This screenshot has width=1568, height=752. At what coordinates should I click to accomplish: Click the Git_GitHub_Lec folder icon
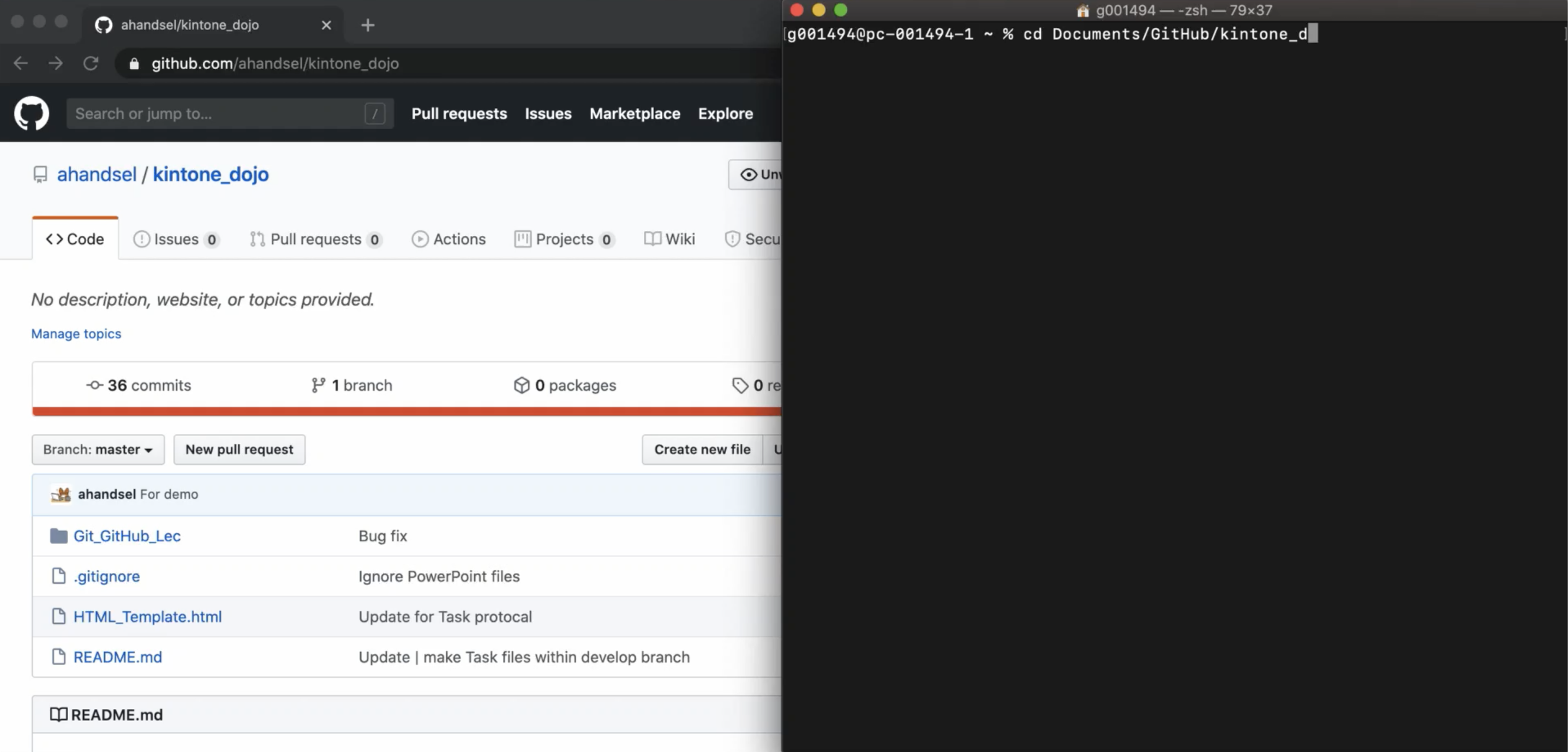(58, 536)
